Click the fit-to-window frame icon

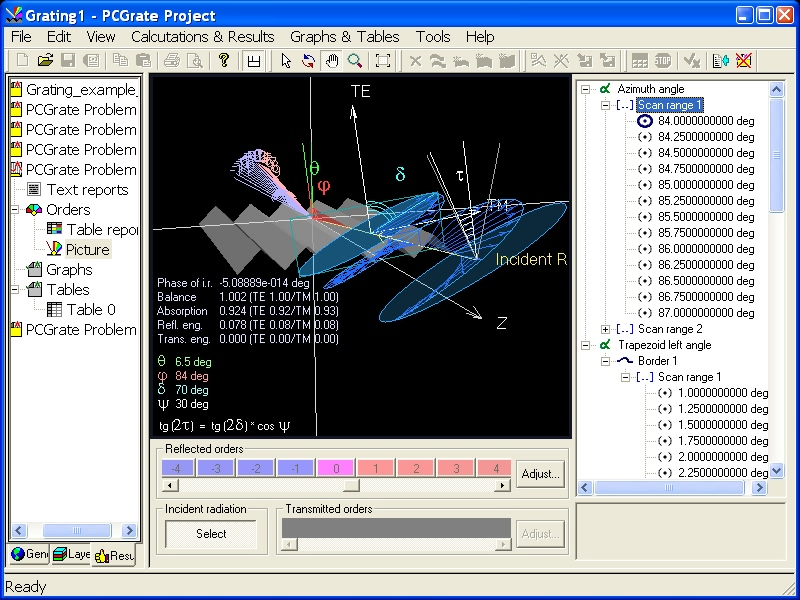(383, 61)
